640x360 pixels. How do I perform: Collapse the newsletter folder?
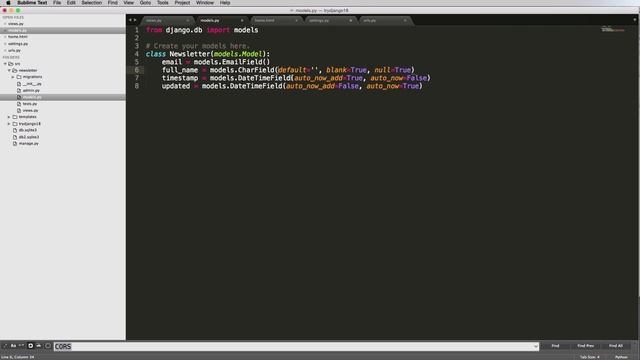tap(9, 71)
